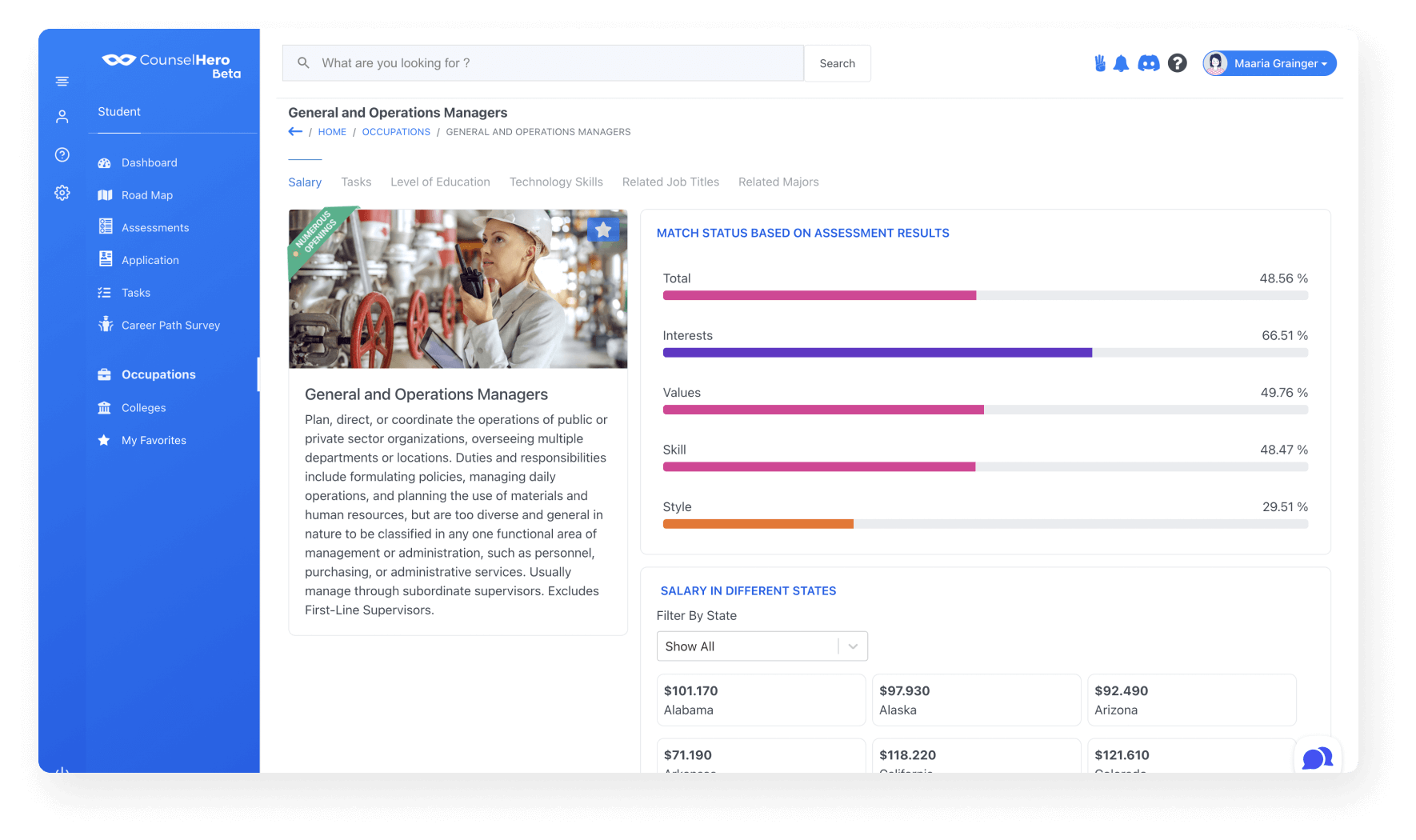Follow the OCCUPATIONS breadcrumb link

[396, 132]
